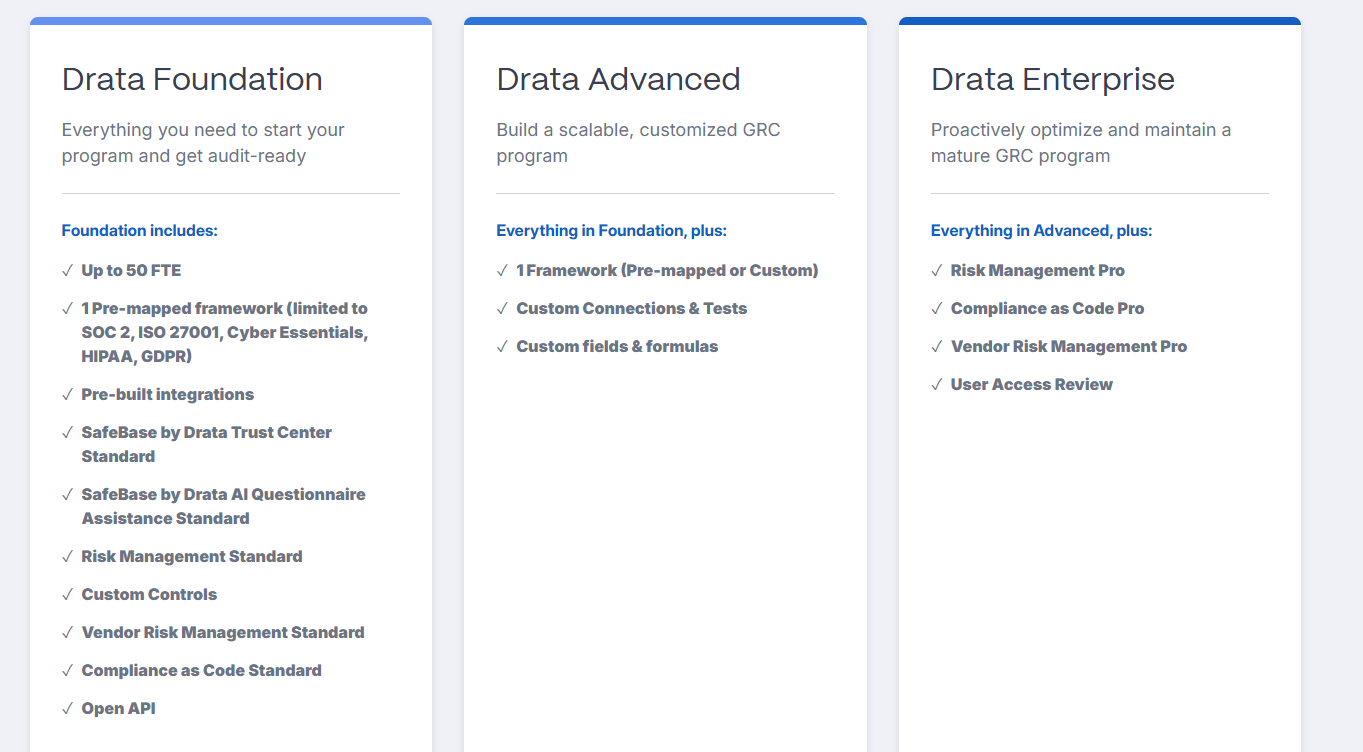Click the 'Risk Management Standard' feature

click(x=192, y=556)
